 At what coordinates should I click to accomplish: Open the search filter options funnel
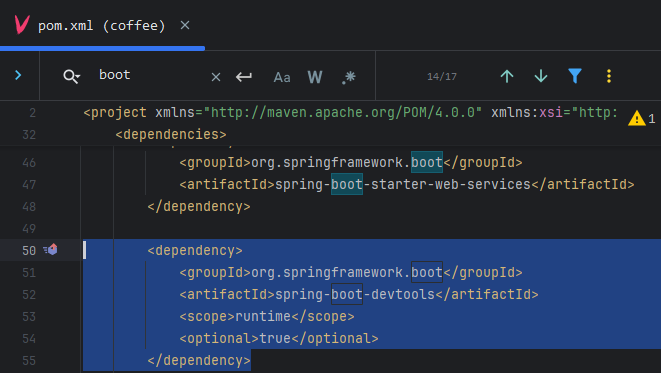pos(575,76)
